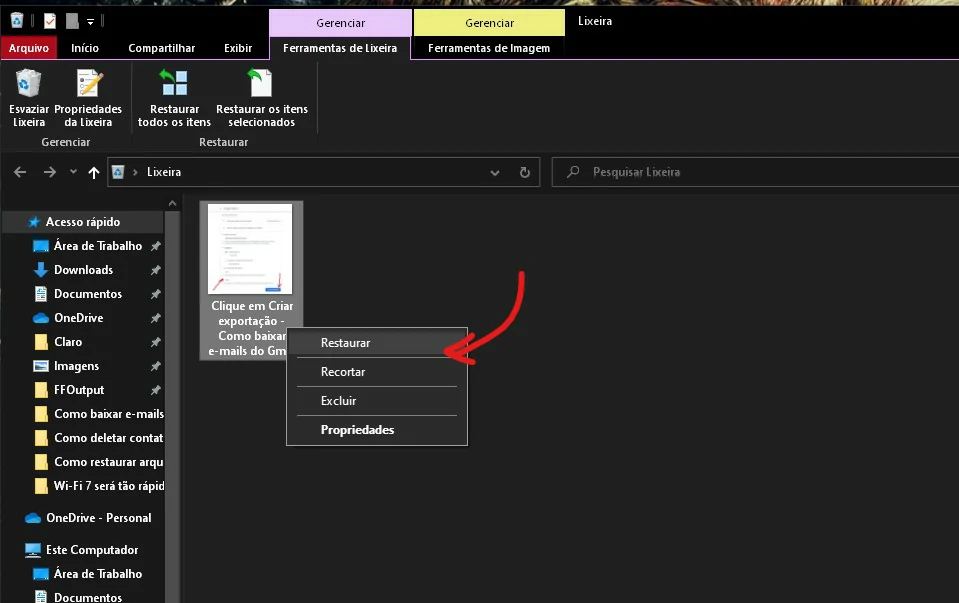Open OneDrive pinned in quick access

point(78,318)
